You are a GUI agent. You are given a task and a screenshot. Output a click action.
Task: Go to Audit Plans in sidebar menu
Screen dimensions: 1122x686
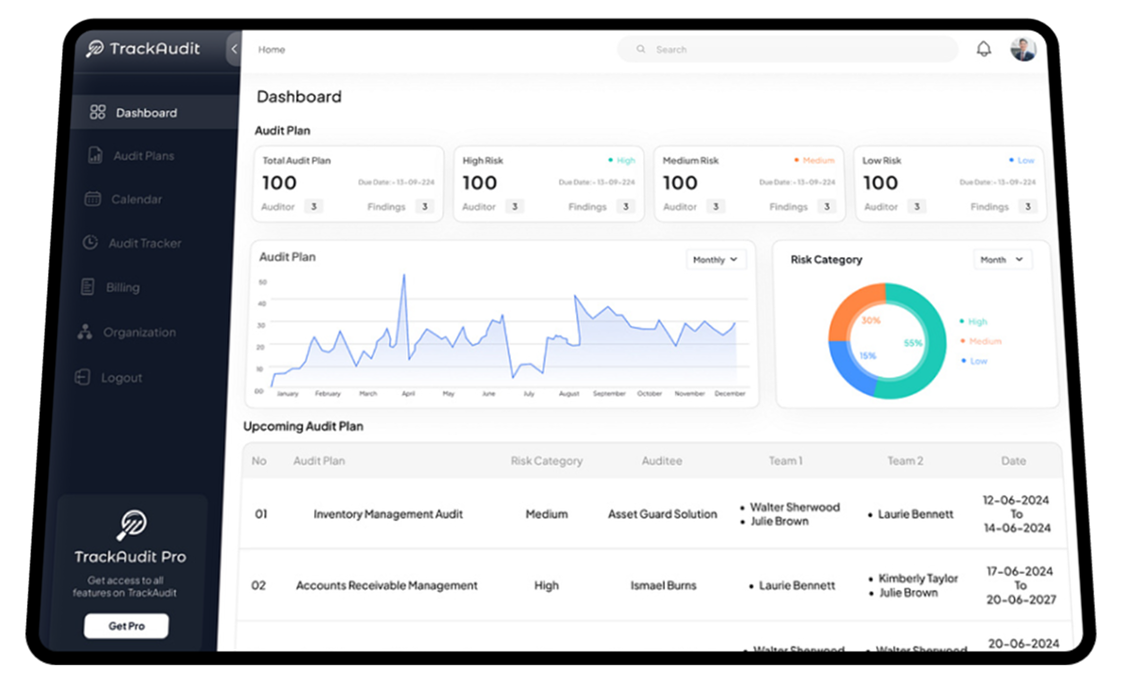coord(143,156)
